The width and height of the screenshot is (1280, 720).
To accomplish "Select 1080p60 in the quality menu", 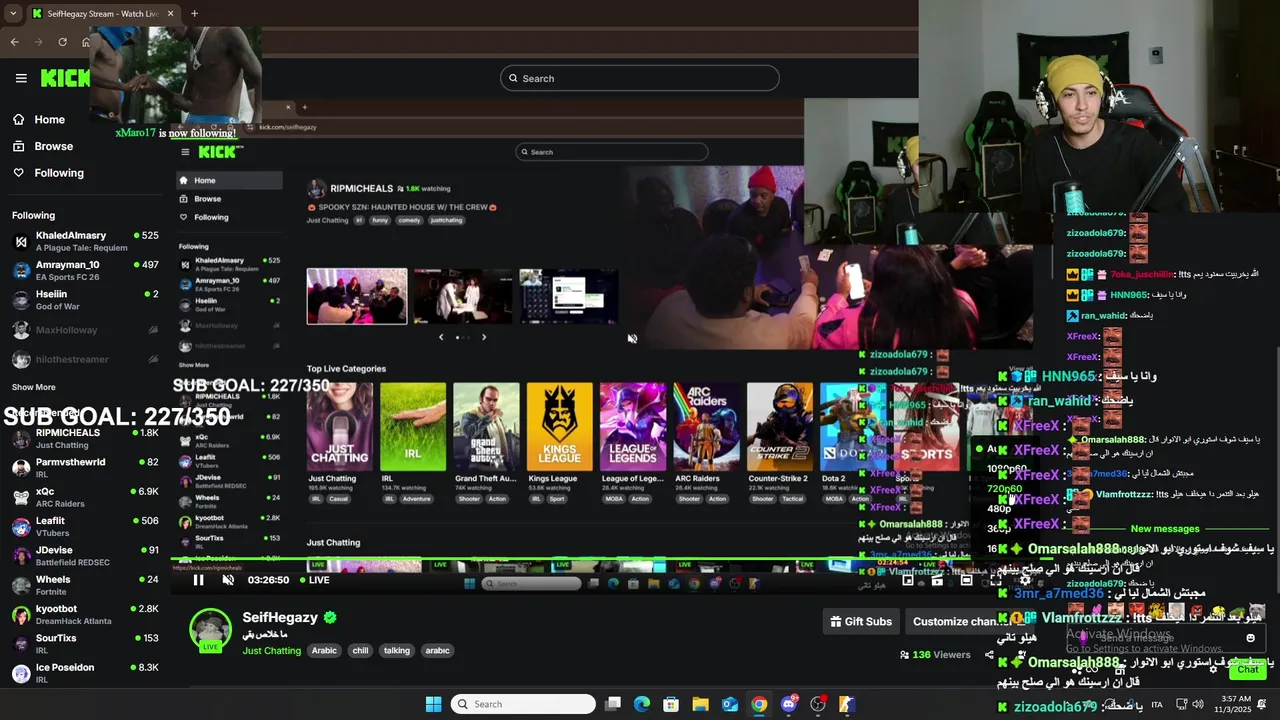I will (x=1007, y=469).
